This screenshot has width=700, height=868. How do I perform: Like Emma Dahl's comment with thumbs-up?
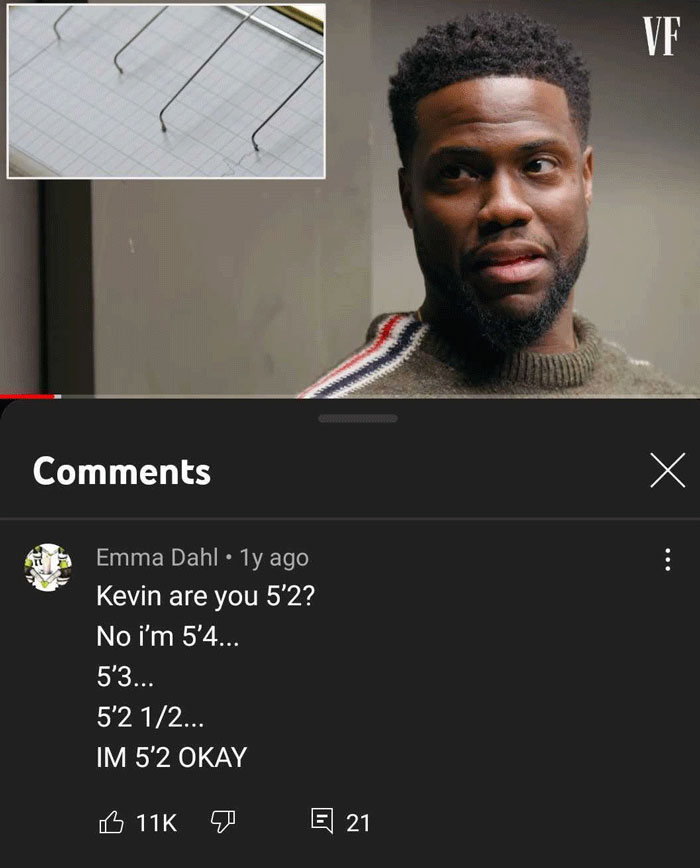pos(111,822)
